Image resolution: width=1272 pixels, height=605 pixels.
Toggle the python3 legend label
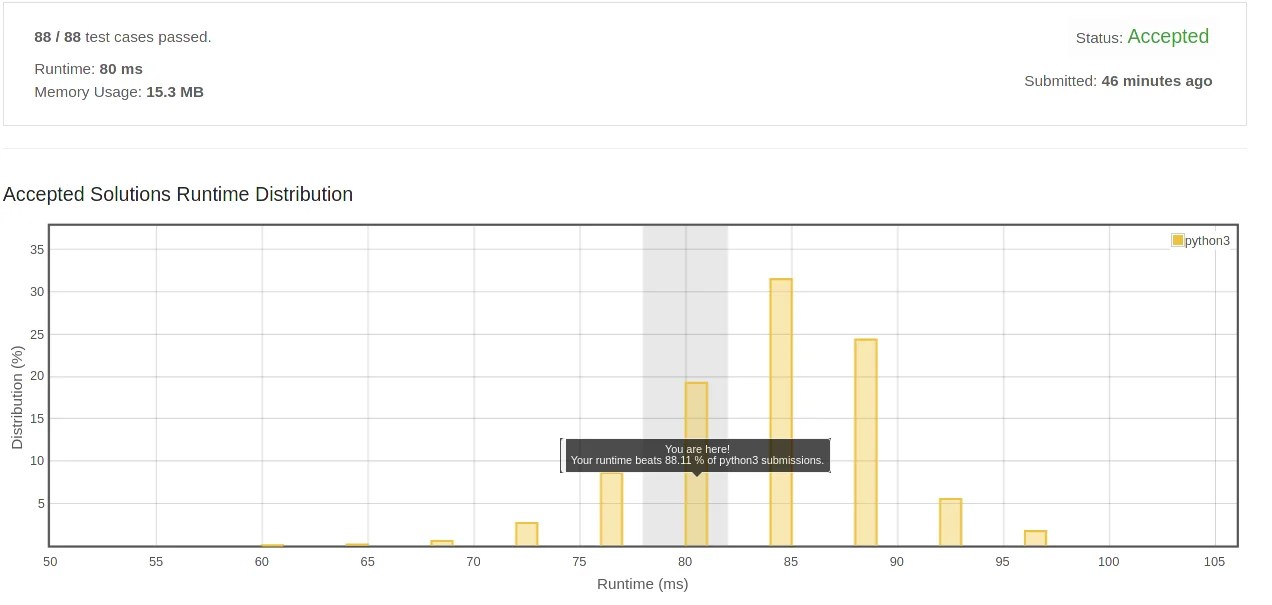tap(1207, 241)
